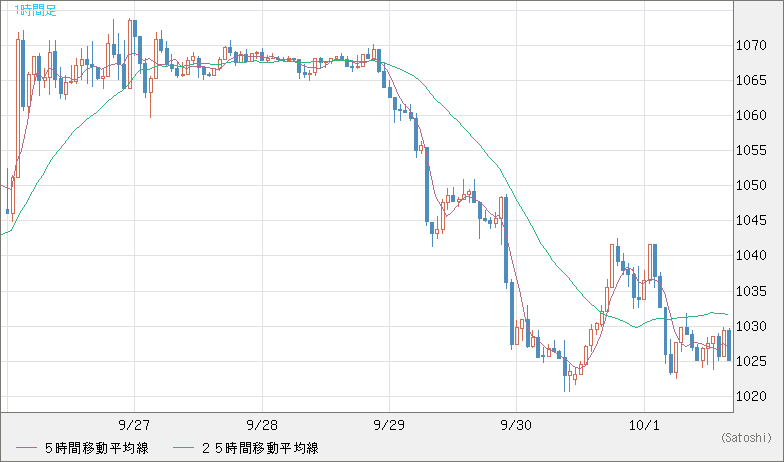Select the 9/27 date marker

pyautogui.click(x=134, y=423)
